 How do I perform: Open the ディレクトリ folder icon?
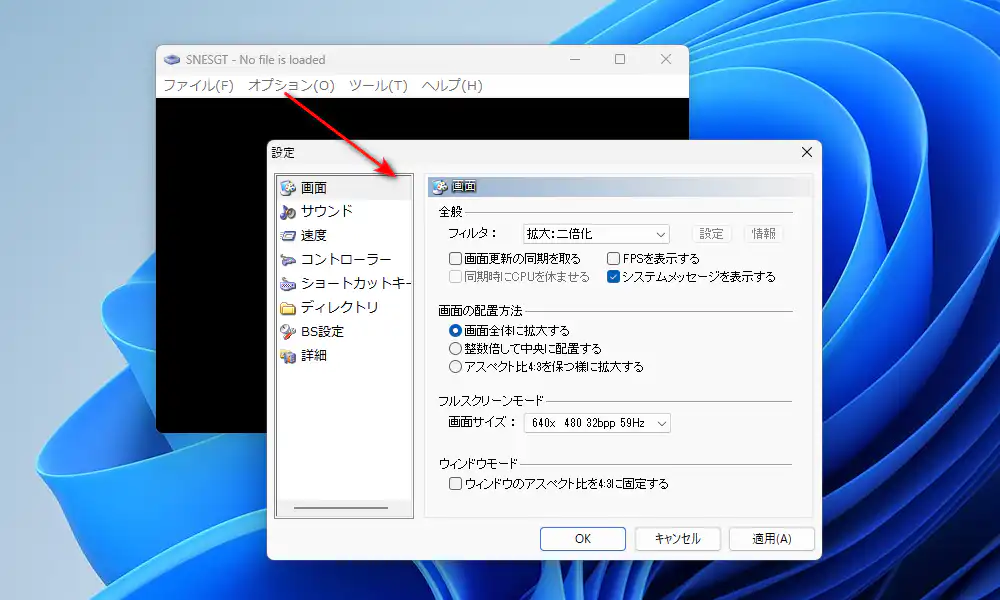(x=288, y=307)
